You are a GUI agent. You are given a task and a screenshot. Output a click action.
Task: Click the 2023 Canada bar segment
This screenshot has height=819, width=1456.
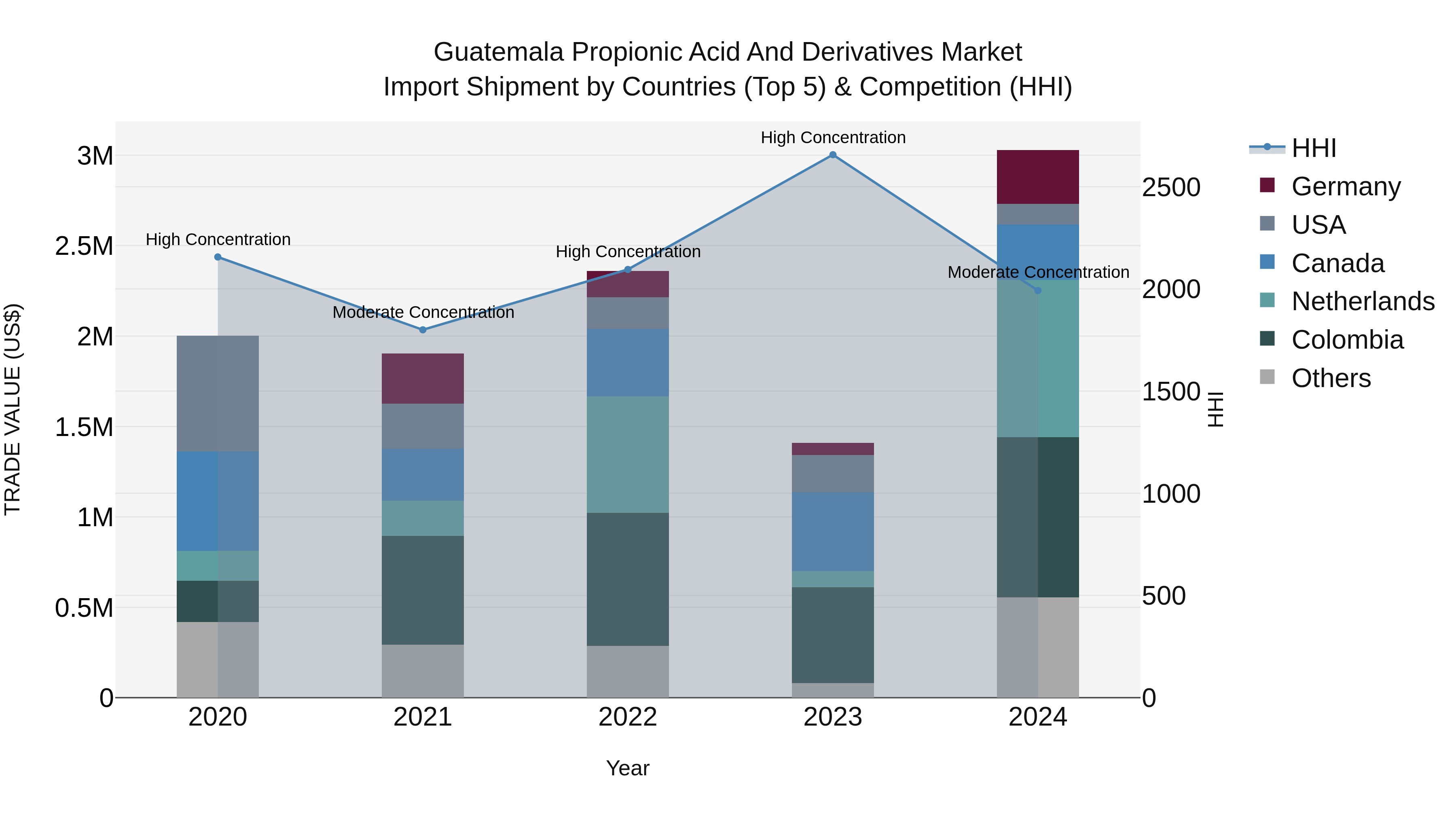833,532
